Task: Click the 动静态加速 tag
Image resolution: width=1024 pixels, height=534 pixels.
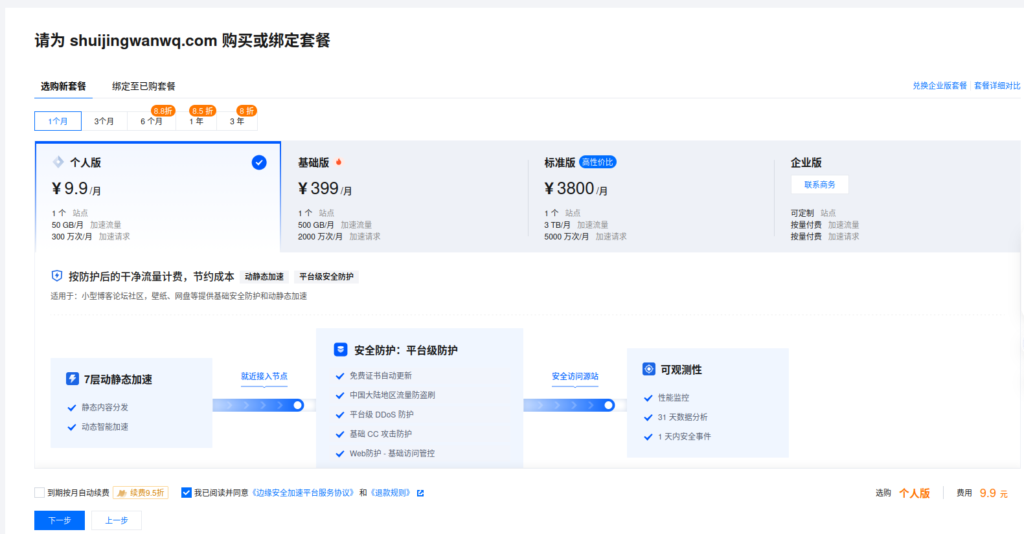Action: (264, 277)
